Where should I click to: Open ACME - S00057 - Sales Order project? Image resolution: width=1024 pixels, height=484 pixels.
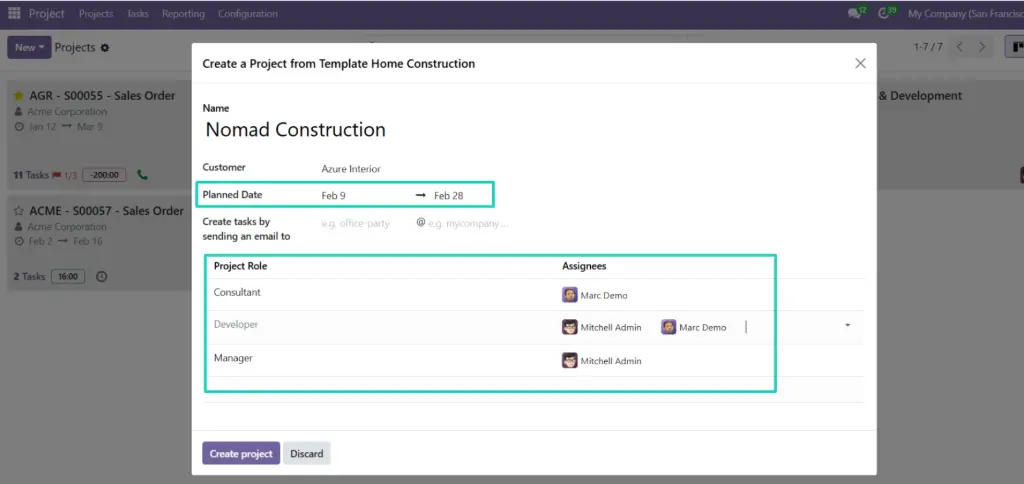click(106, 210)
